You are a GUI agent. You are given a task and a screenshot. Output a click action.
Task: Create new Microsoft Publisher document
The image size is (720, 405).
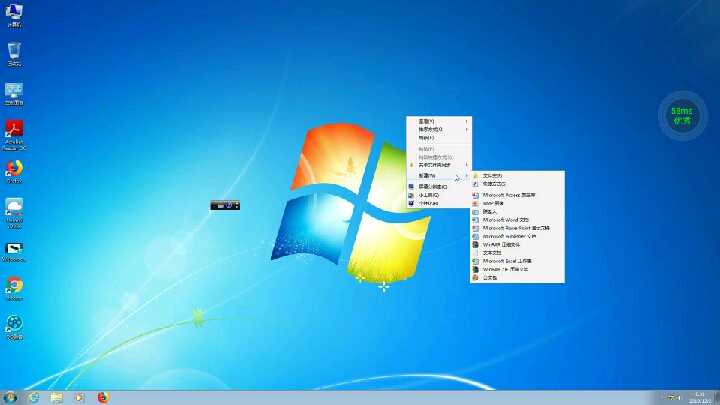[x=518, y=236]
